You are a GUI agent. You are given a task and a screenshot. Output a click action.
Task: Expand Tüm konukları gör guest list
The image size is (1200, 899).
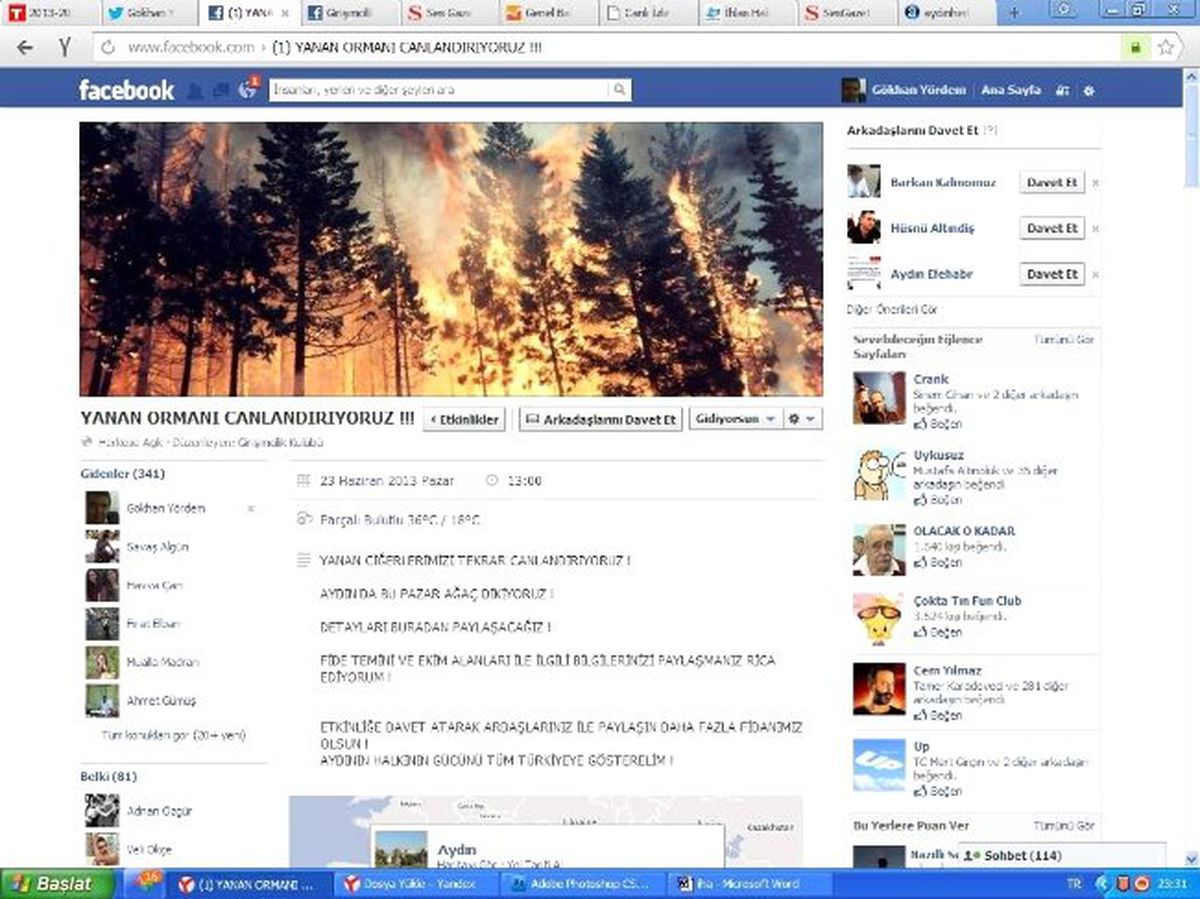(173, 735)
